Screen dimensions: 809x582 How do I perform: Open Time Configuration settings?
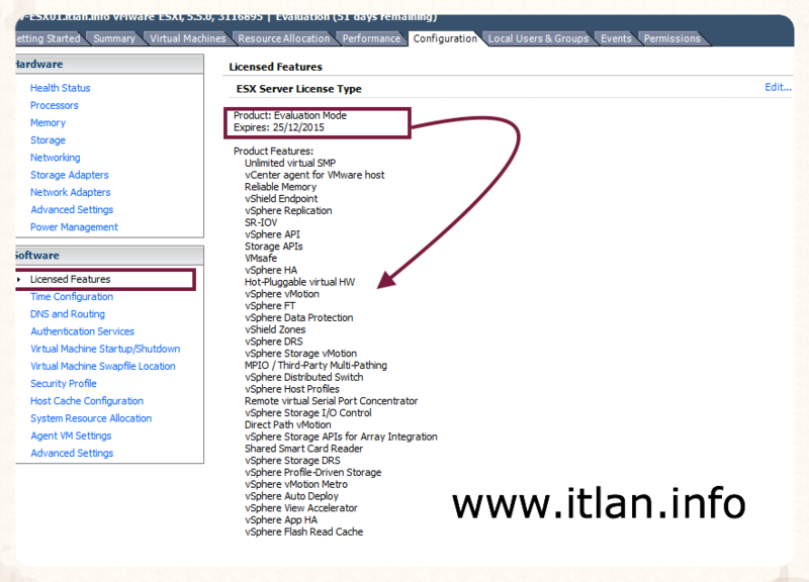[71, 297]
